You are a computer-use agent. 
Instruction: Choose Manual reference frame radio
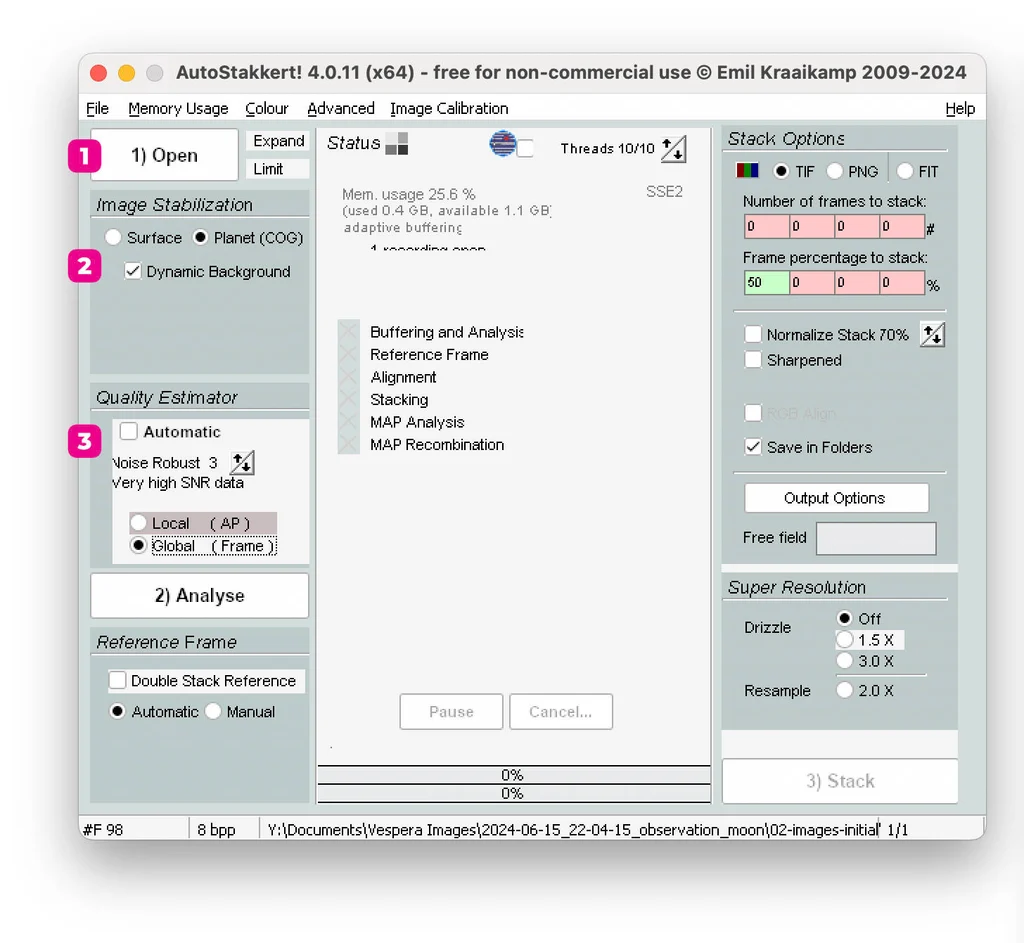(x=213, y=711)
